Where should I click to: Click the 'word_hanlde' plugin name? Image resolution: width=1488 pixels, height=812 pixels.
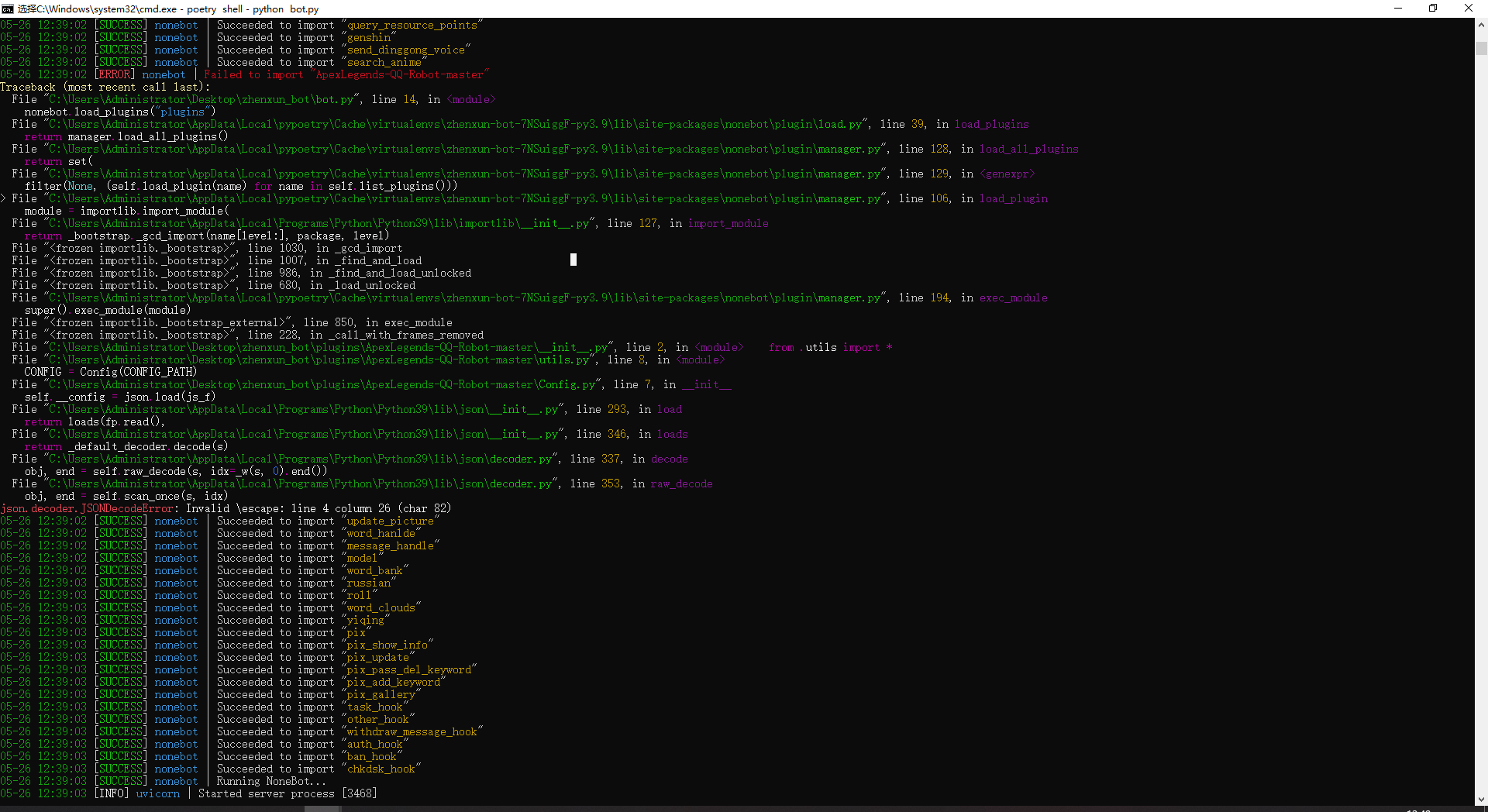[x=381, y=533]
